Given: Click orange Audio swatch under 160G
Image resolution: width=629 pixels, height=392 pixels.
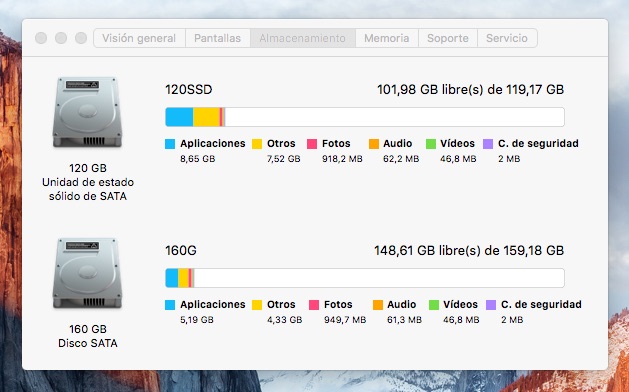Looking at the screenshot, I should [x=378, y=305].
